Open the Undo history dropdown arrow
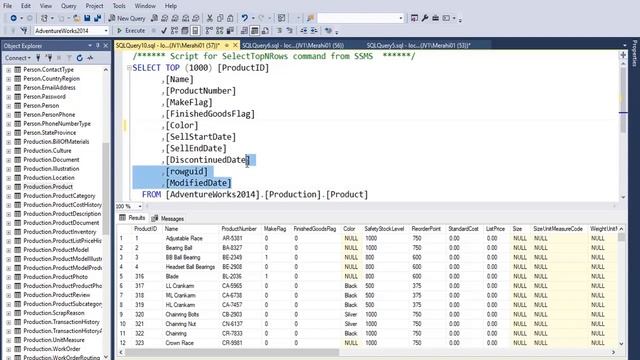 [x=253, y=18]
